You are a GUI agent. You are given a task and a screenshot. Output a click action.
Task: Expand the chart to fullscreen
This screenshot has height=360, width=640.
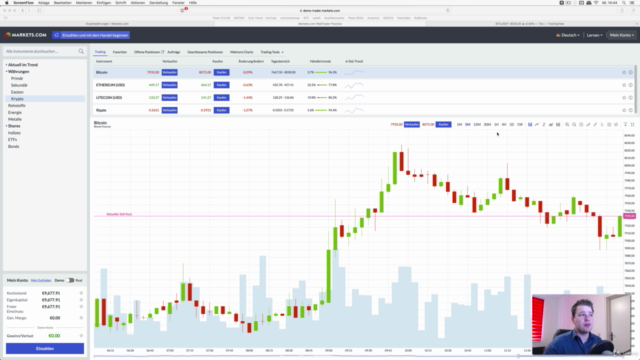632,124
